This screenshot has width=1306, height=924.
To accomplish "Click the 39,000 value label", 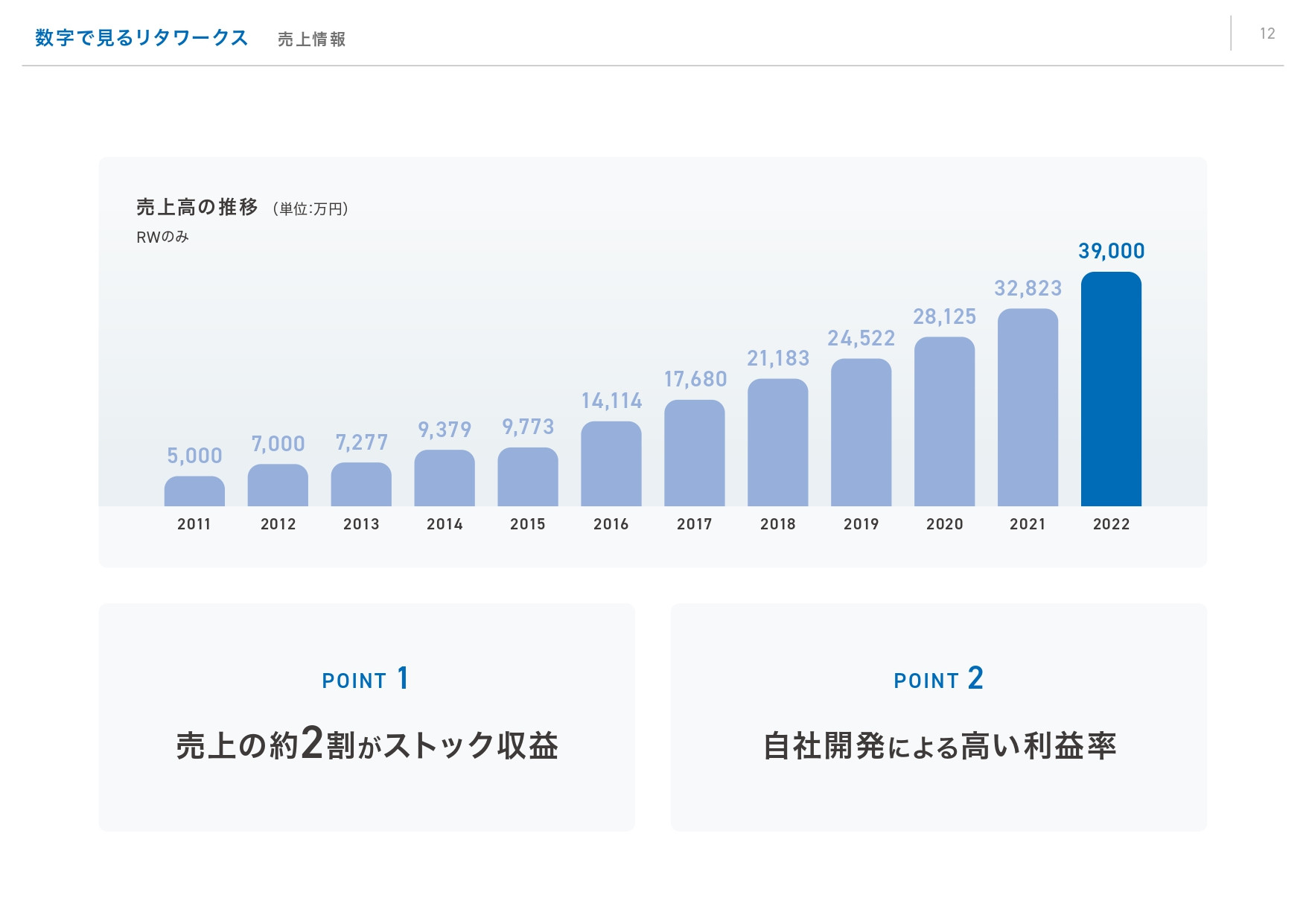I will (1111, 252).
